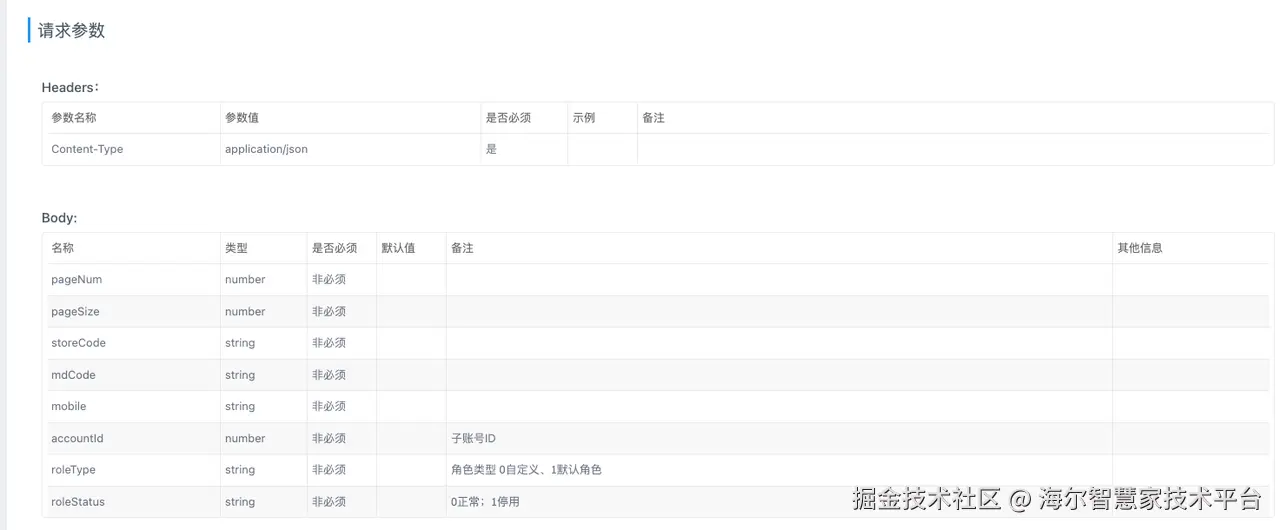The height and width of the screenshot is (530, 1280).
Task: Click number type in pageSize row
Action: 245,312
